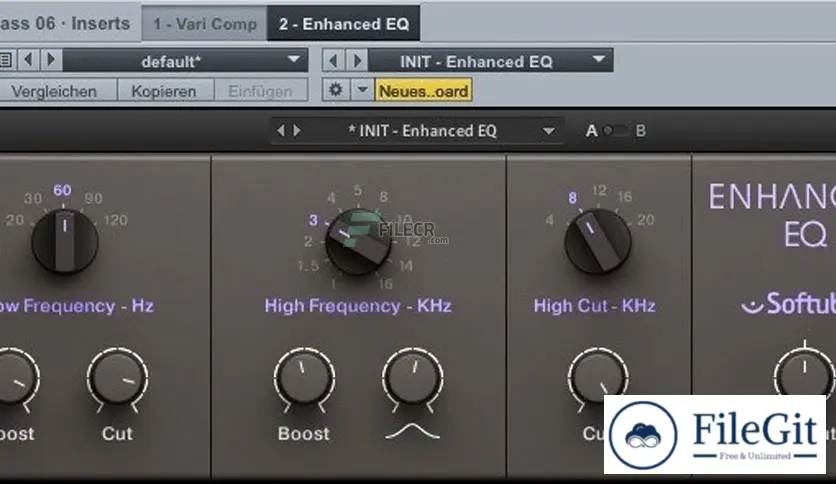Click the 30 Hz label on Low Frequency dial
The image size is (836, 484).
pyautogui.click(x=33, y=198)
